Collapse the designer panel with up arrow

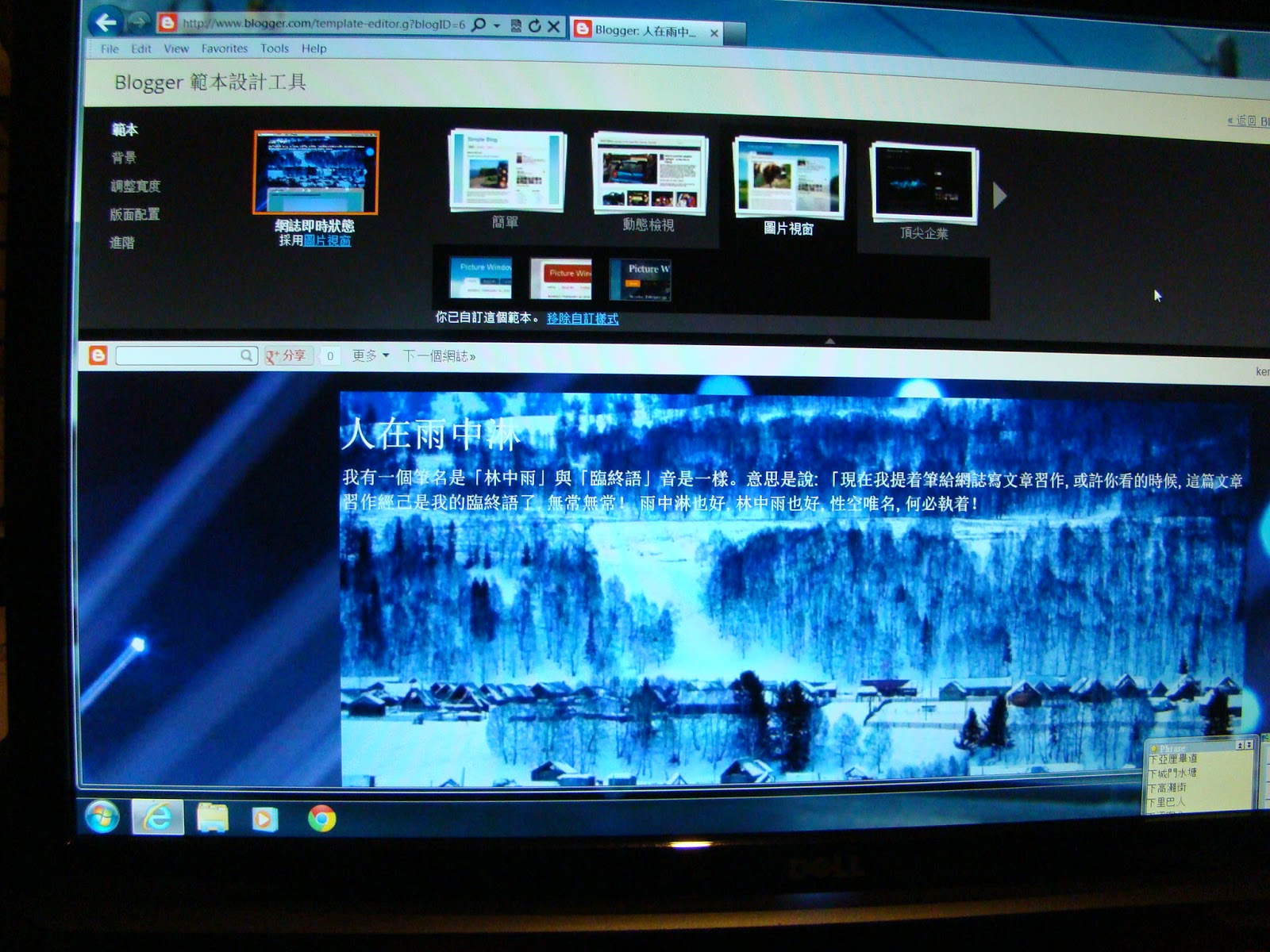click(829, 341)
